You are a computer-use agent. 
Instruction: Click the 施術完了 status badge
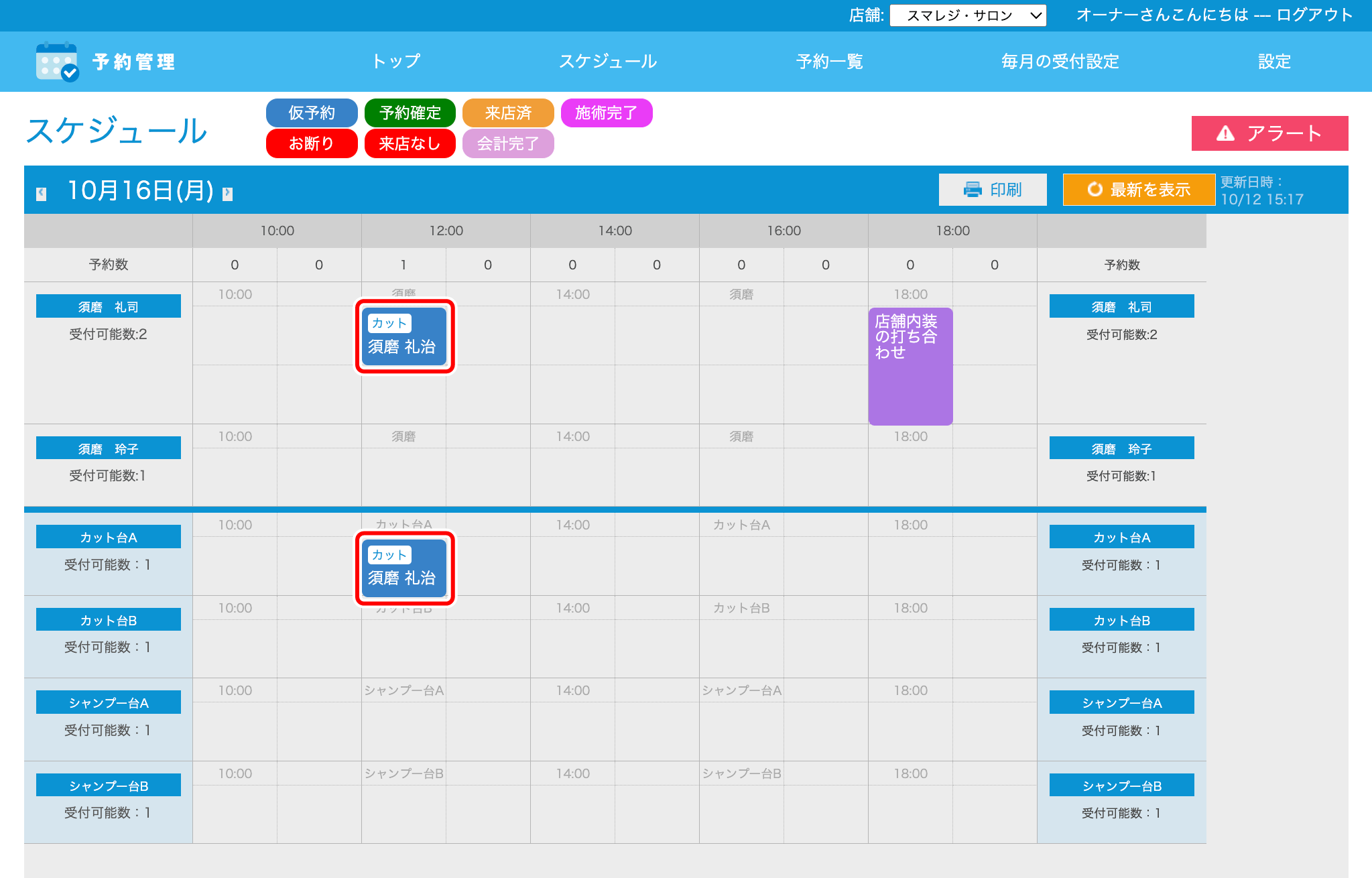click(607, 113)
